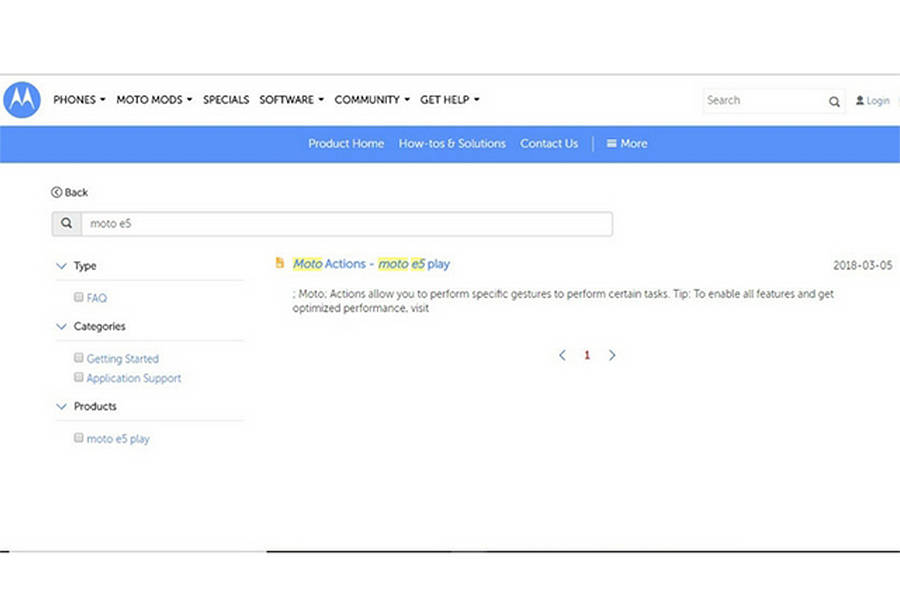
Task: Click the magnifier icon in the top search box
Action: click(x=834, y=101)
